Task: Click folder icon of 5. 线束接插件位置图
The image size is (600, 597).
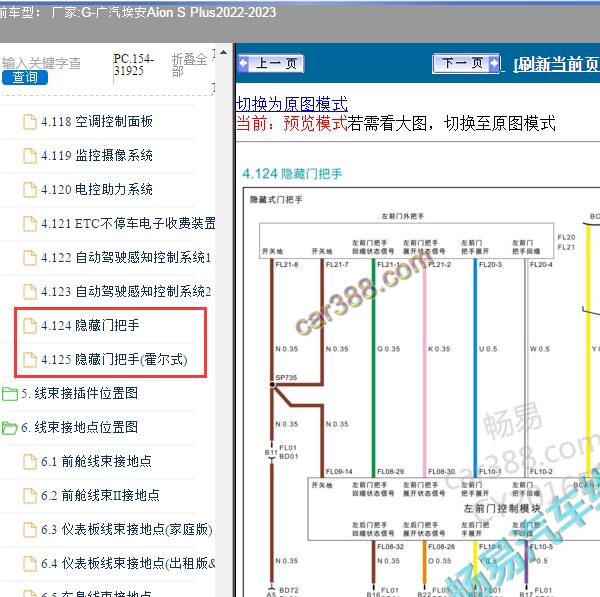Action: point(10,394)
